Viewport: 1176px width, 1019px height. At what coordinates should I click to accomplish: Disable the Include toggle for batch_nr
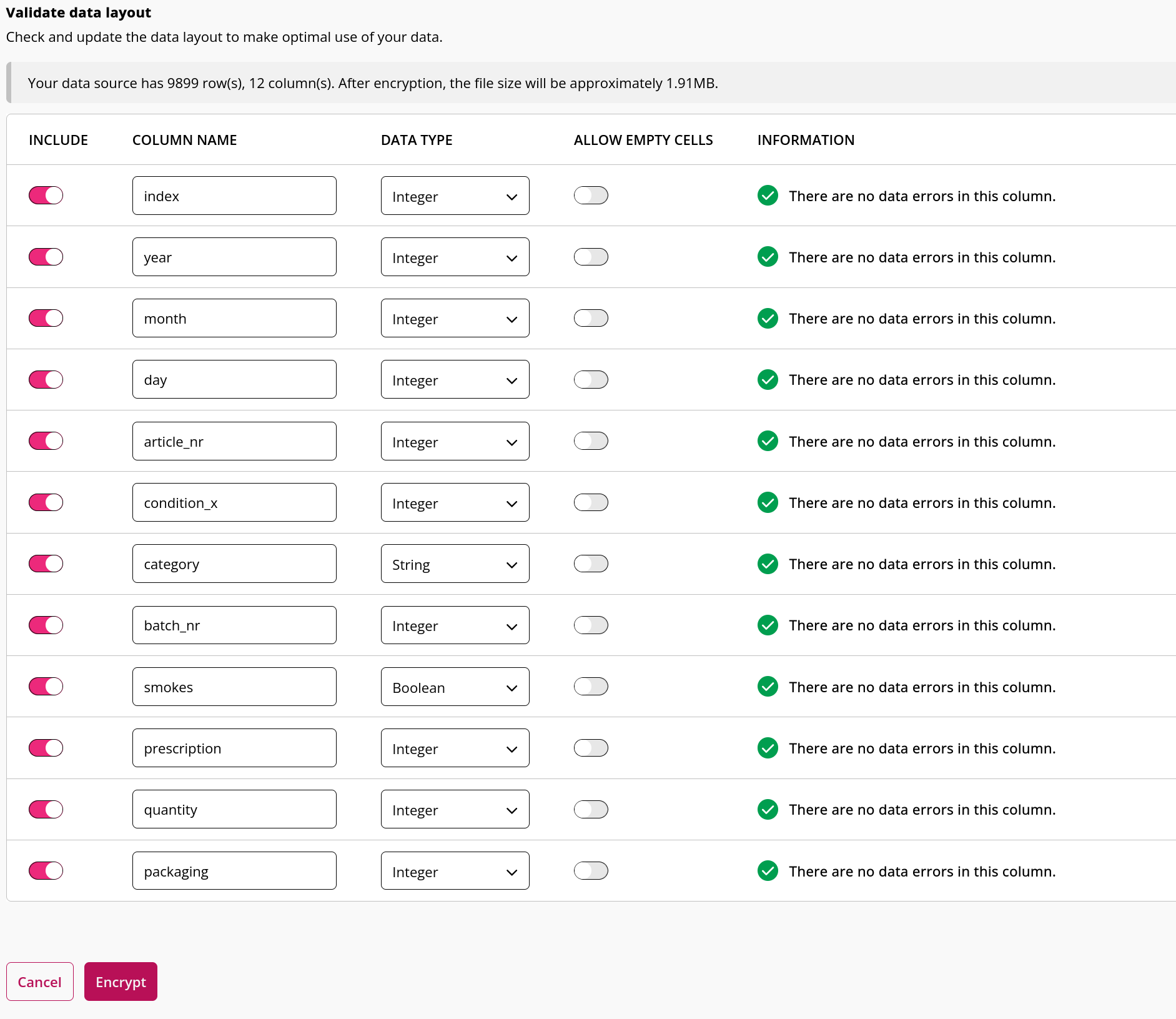pyautogui.click(x=46, y=625)
